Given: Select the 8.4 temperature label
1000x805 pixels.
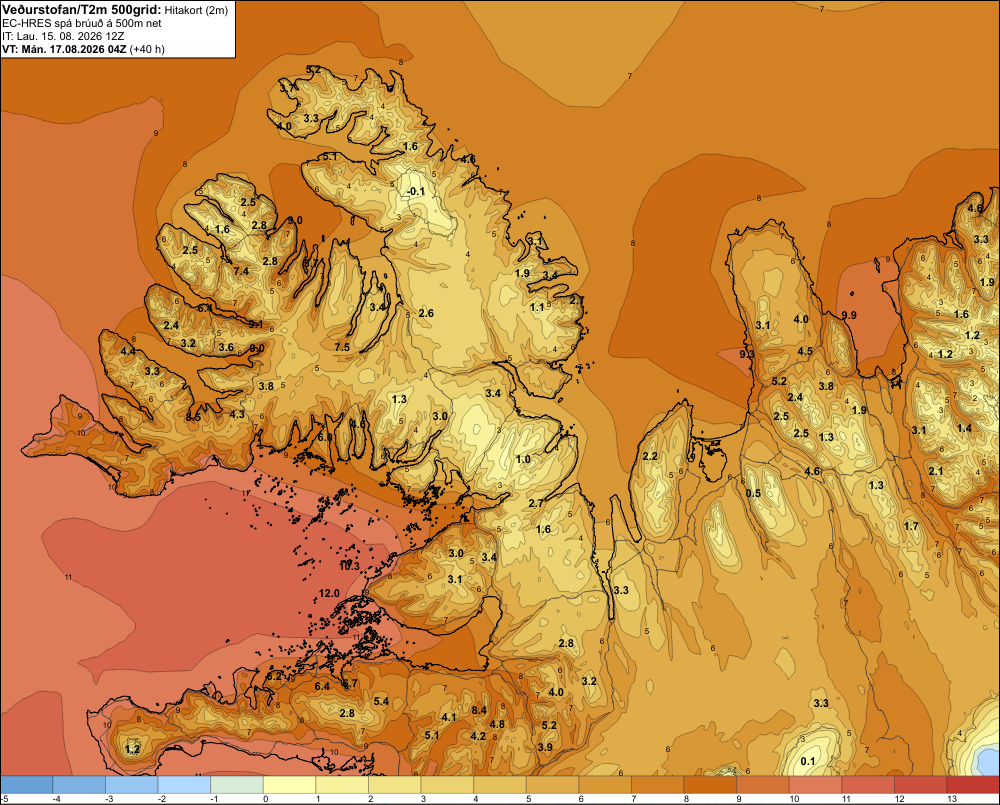Looking at the screenshot, I should point(479,710).
